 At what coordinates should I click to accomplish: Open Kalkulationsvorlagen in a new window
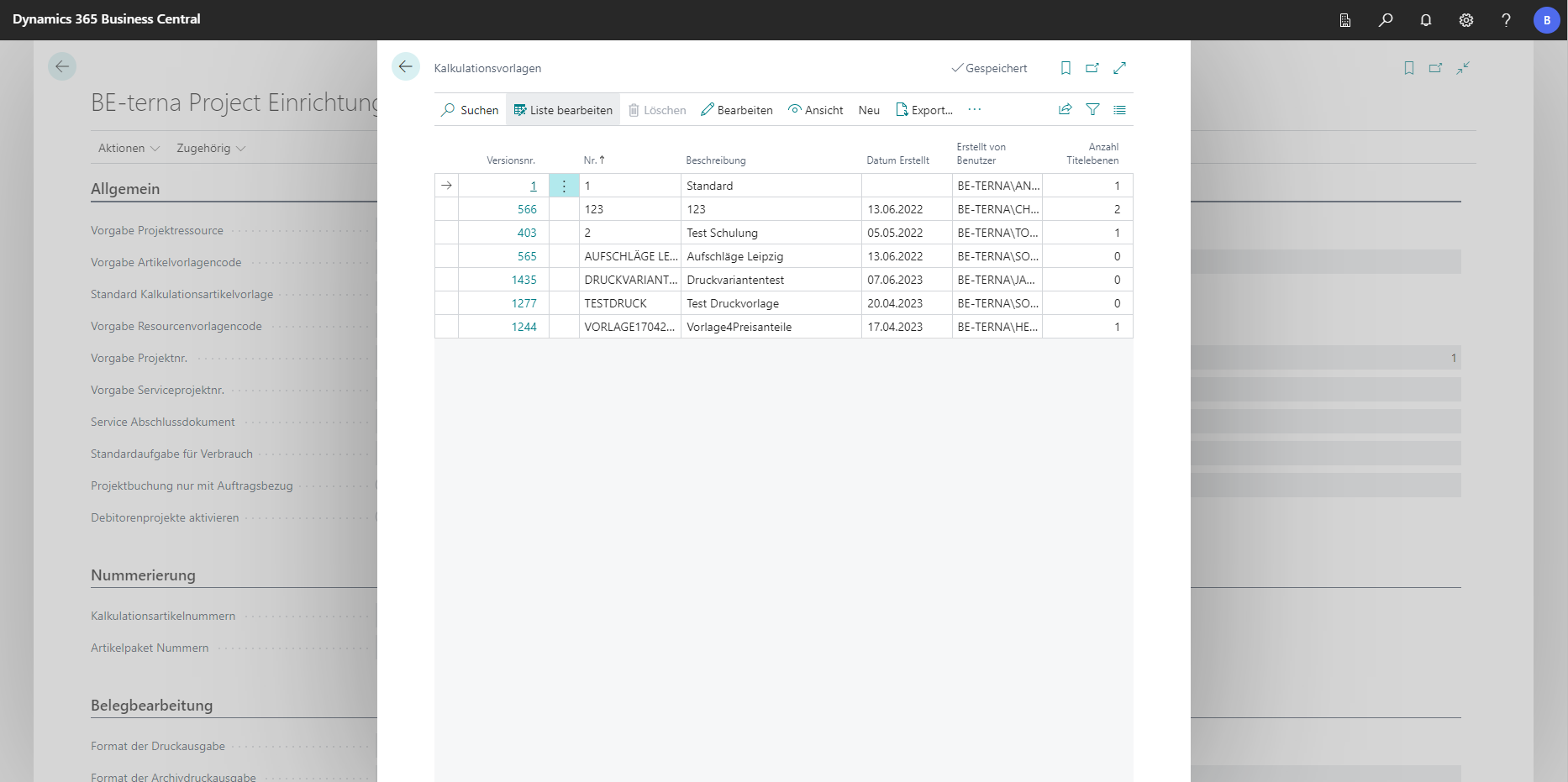[x=1092, y=68]
